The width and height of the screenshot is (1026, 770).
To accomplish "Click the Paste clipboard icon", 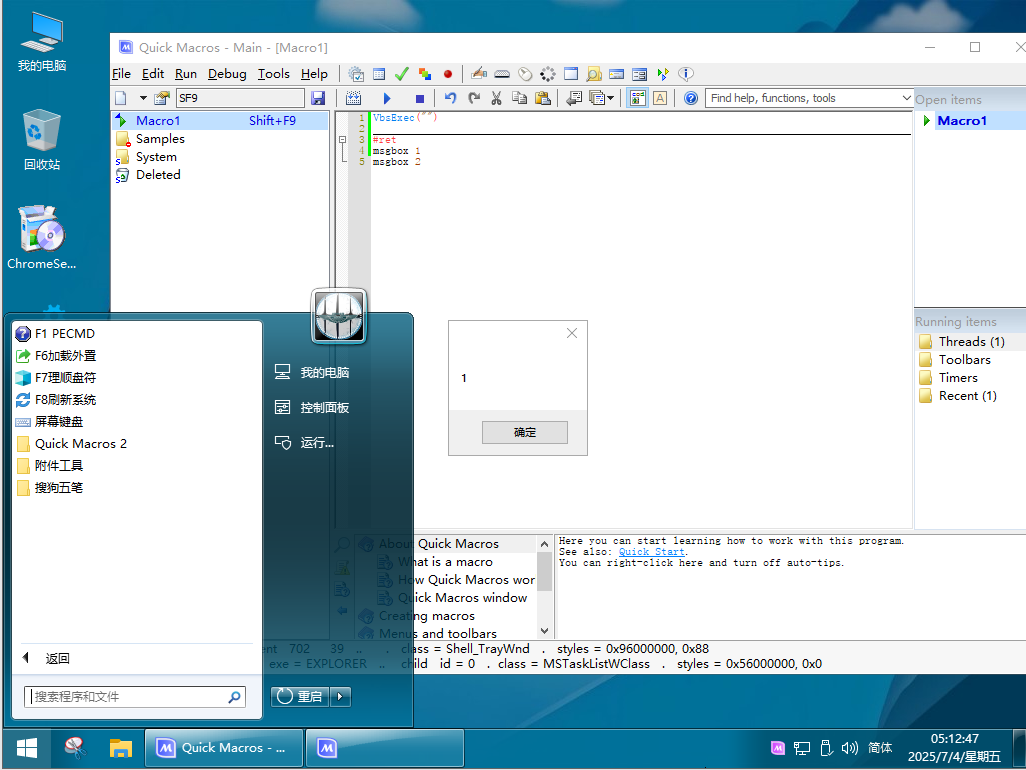I will tap(542, 98).
